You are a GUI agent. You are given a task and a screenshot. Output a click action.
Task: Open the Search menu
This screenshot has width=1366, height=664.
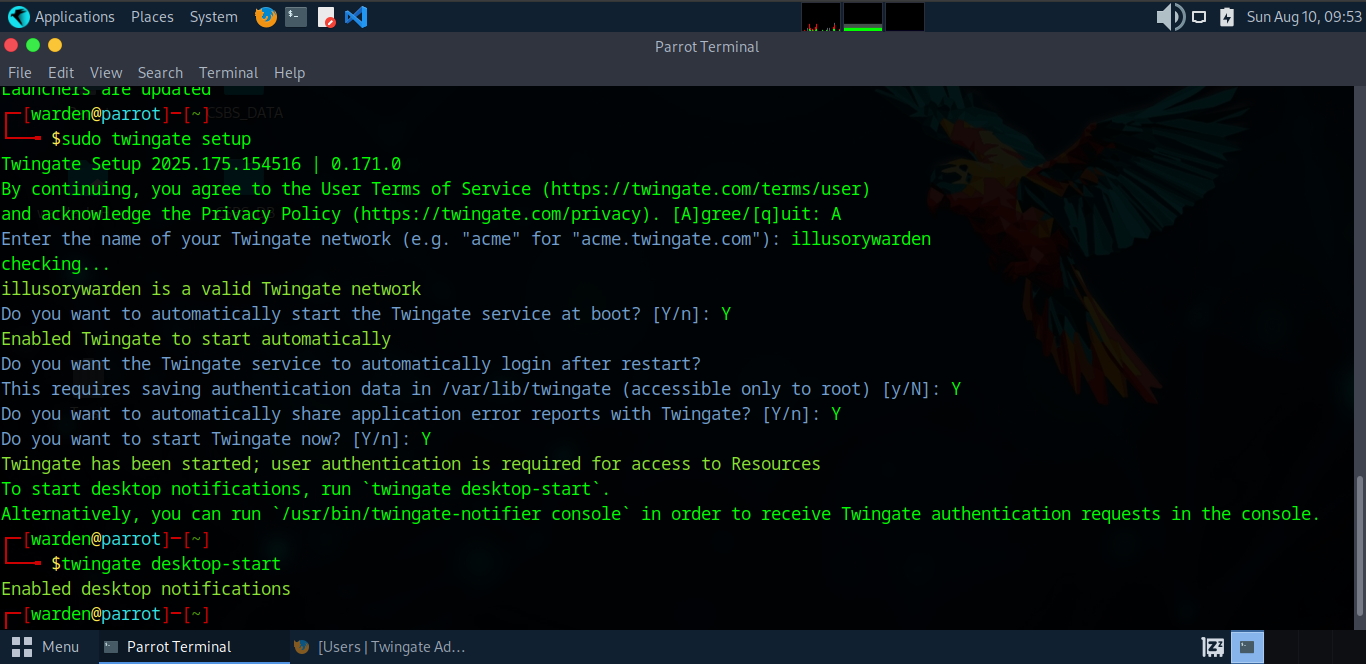(x=160, y=73)
